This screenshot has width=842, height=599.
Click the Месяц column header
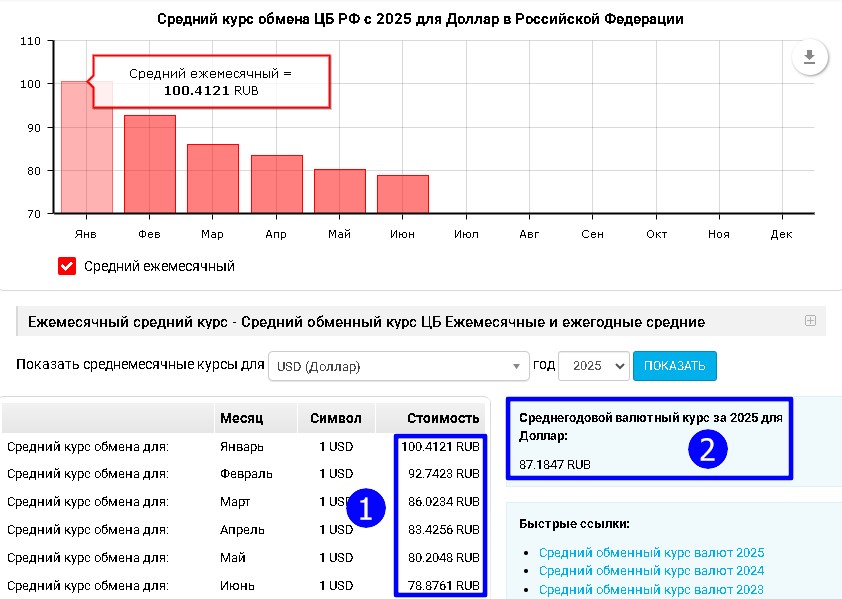tap(241, 418)
